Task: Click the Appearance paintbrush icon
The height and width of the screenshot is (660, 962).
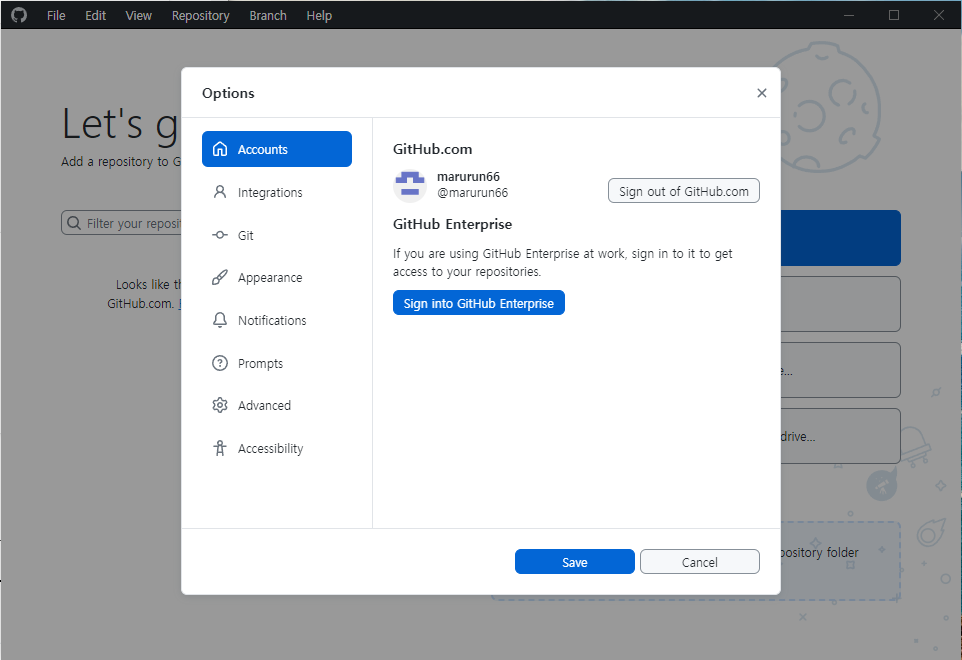Action: click(220, 277)
